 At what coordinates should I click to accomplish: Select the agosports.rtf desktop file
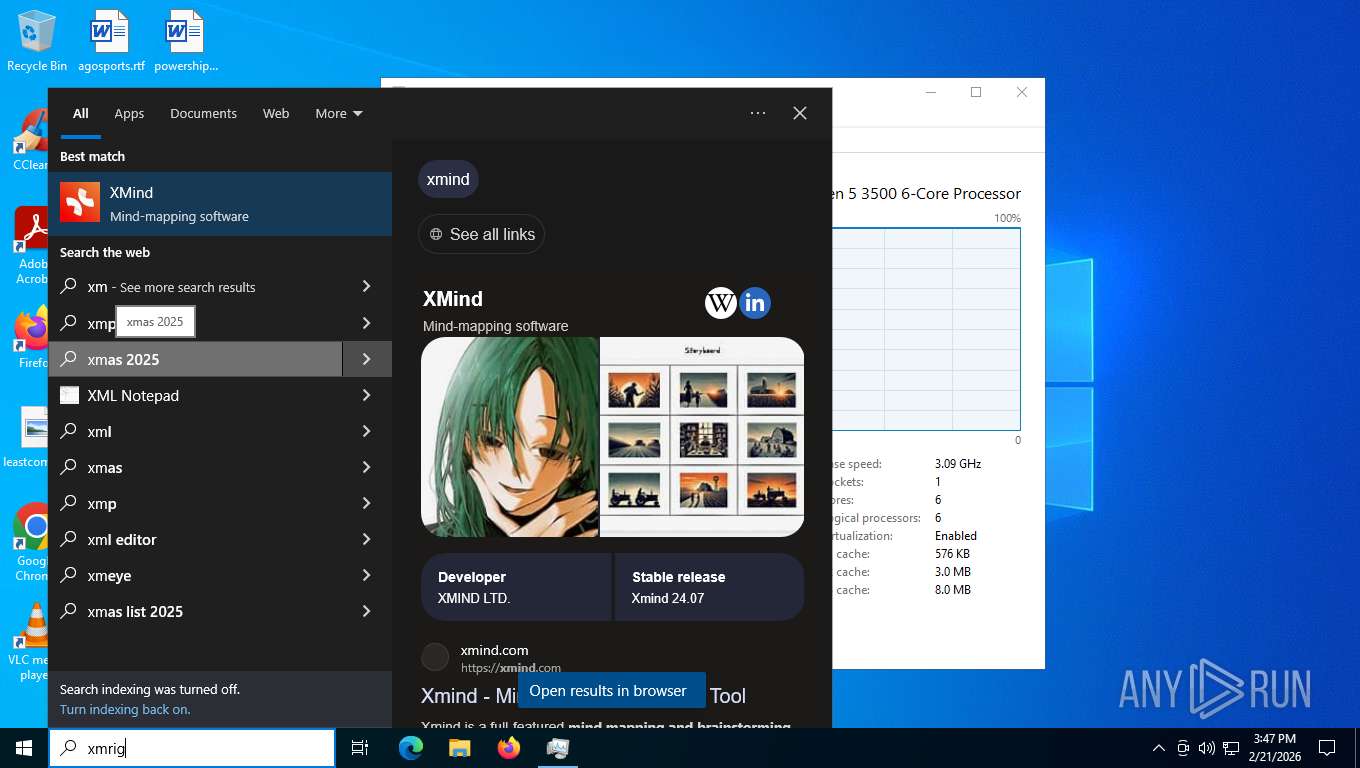click(x=111, y=41)
